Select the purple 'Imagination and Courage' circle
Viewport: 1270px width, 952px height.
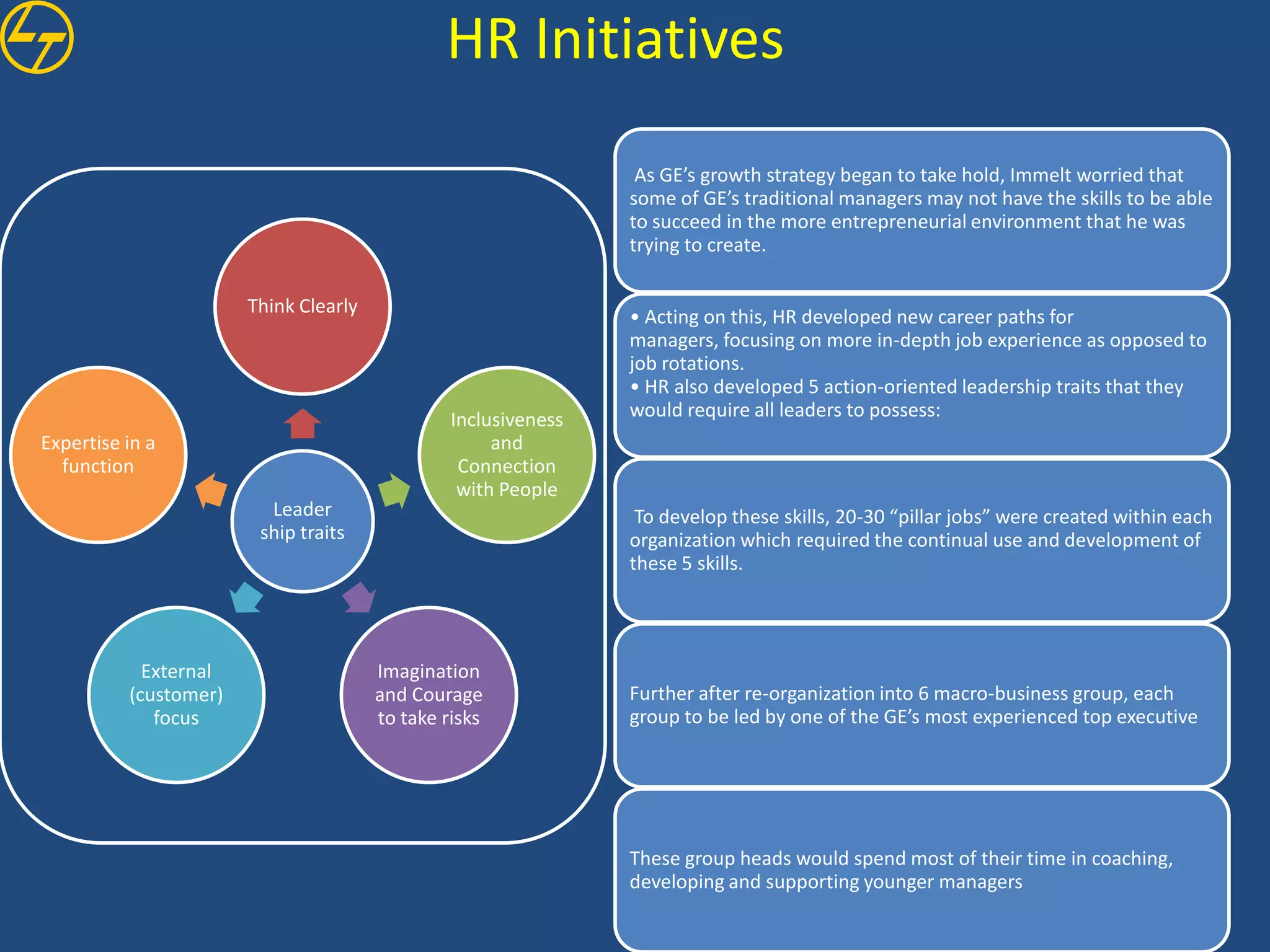pos(429,695)
